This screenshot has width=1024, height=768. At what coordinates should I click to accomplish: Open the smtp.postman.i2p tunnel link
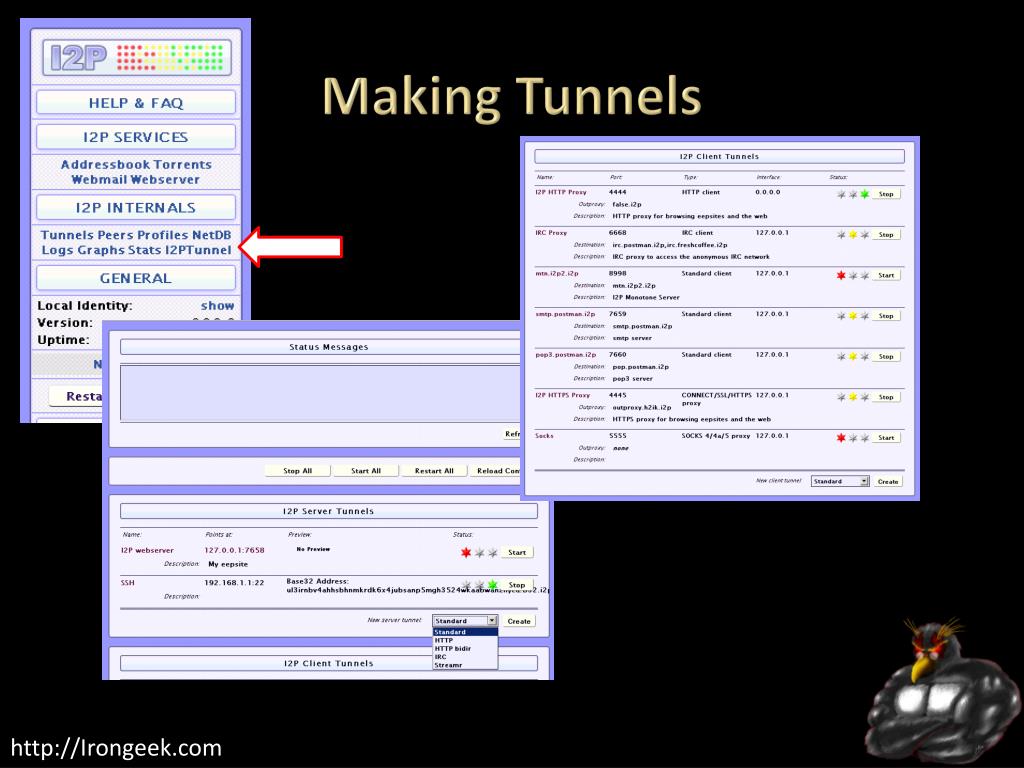pos(566,314)
